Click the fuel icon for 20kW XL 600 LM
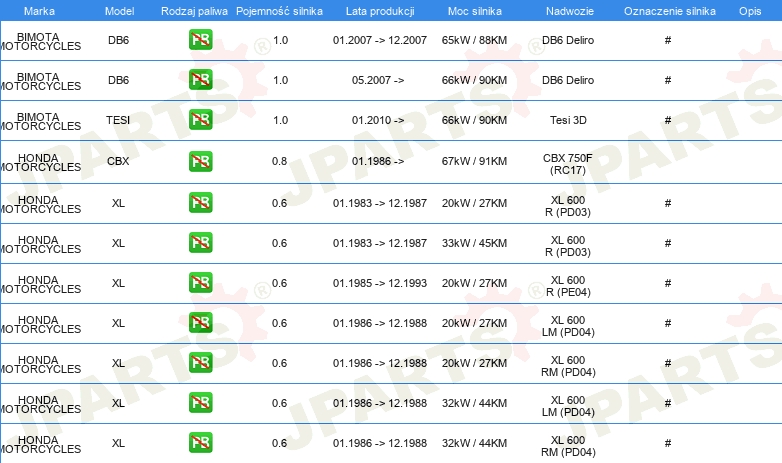 click(x=200, y=323)
